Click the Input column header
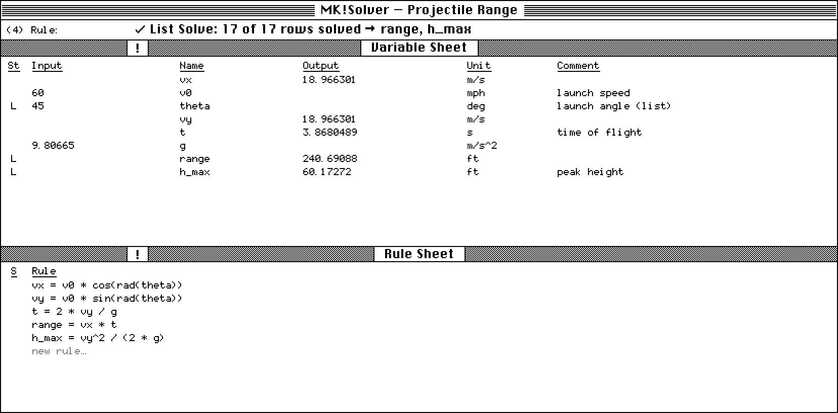This screenshot has height=413, width=838. tap(46, 66)
